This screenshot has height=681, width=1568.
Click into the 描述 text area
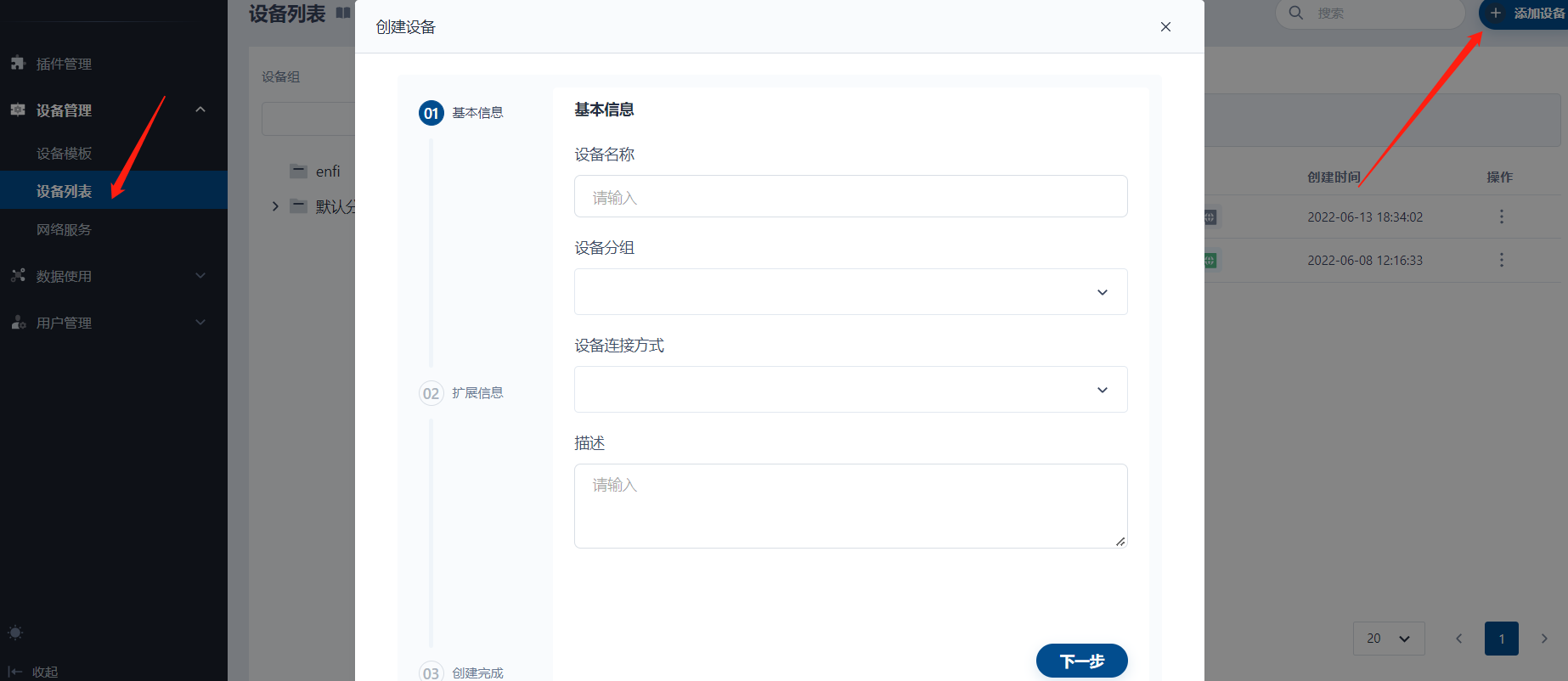pos(850,505)
